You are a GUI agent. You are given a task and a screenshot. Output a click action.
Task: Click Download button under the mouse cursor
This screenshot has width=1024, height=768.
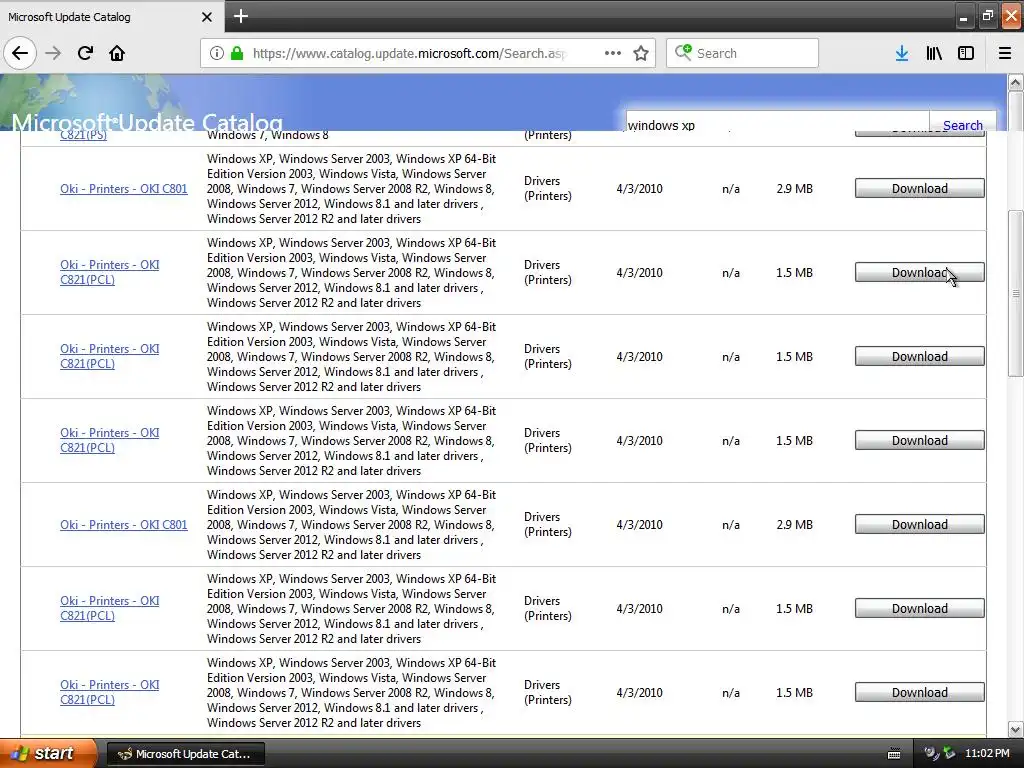[920, 272]
